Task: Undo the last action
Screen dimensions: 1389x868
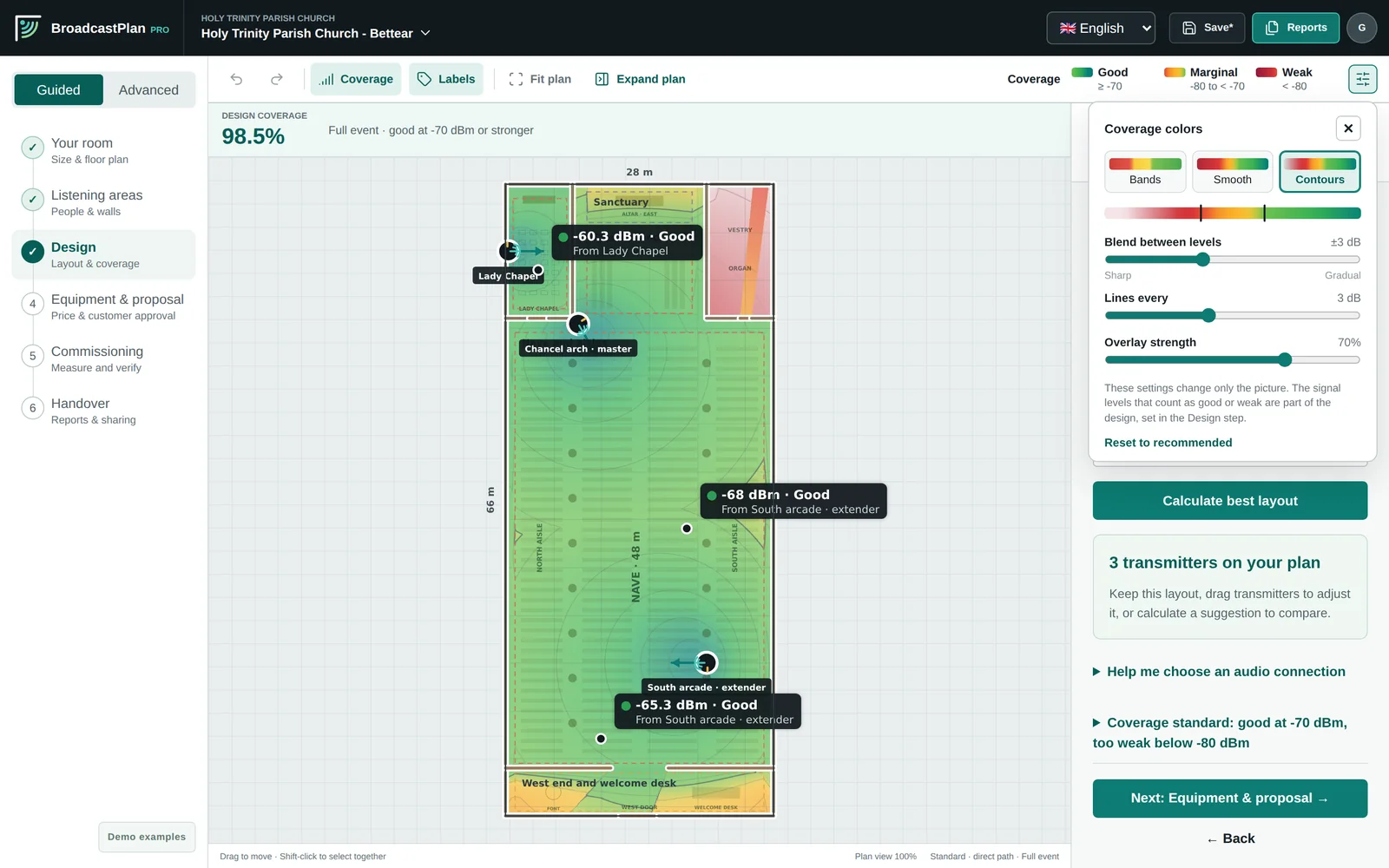Action: [236, 79]
